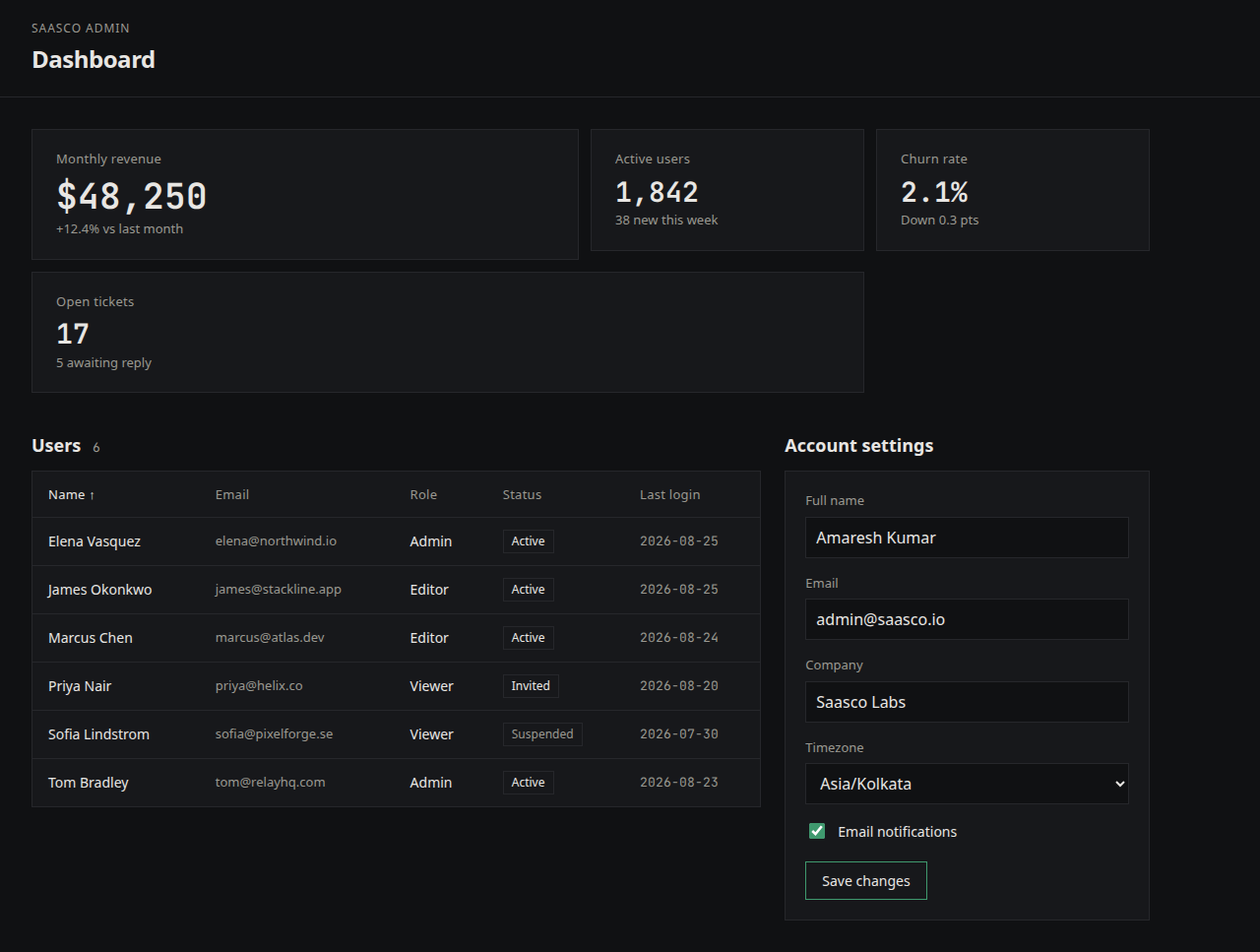Select the Marcus Chen row name
Screen dimensions: 1260x952
click(x=91, y=638)
